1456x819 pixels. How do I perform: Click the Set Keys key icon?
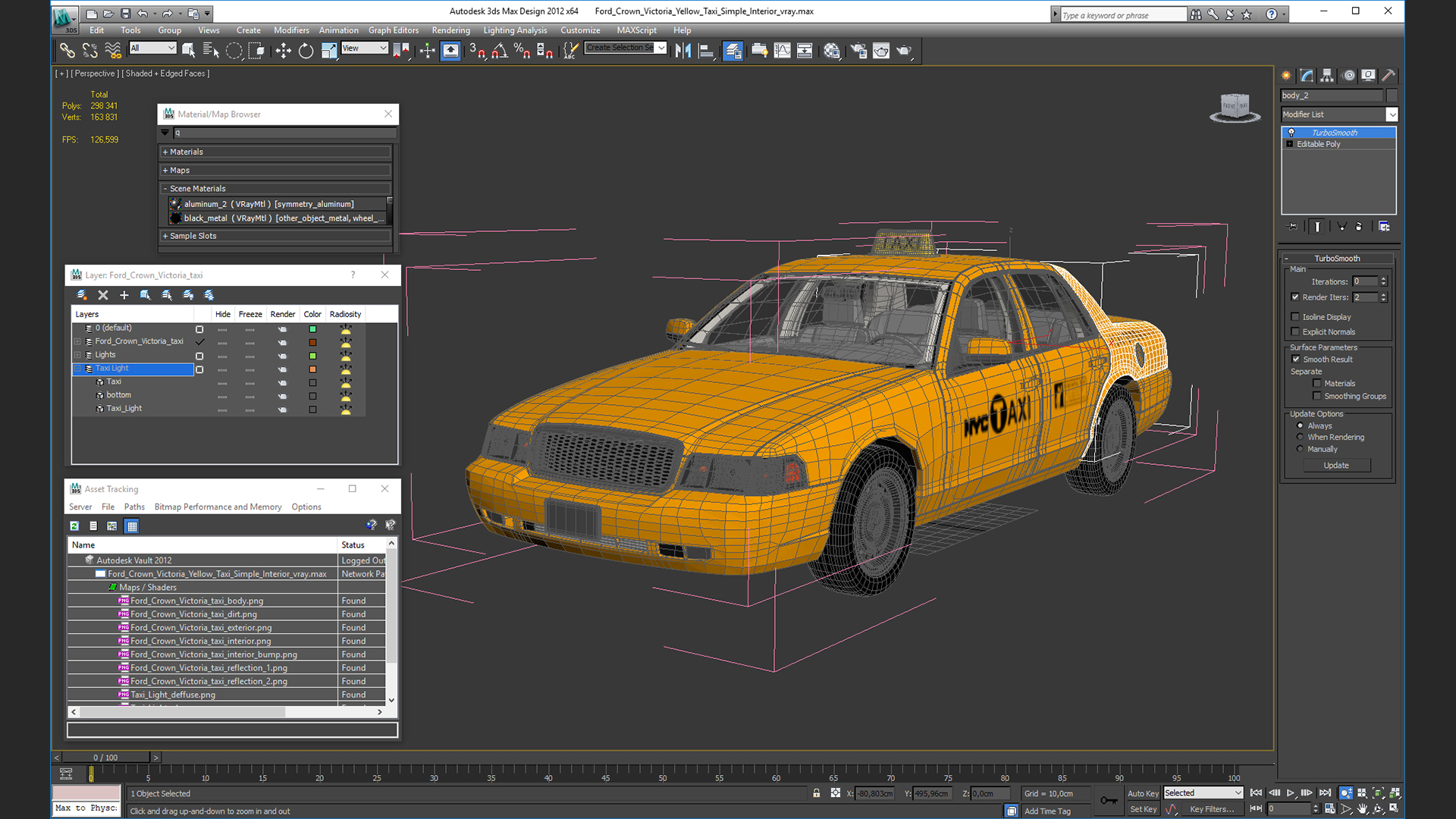1109,800
